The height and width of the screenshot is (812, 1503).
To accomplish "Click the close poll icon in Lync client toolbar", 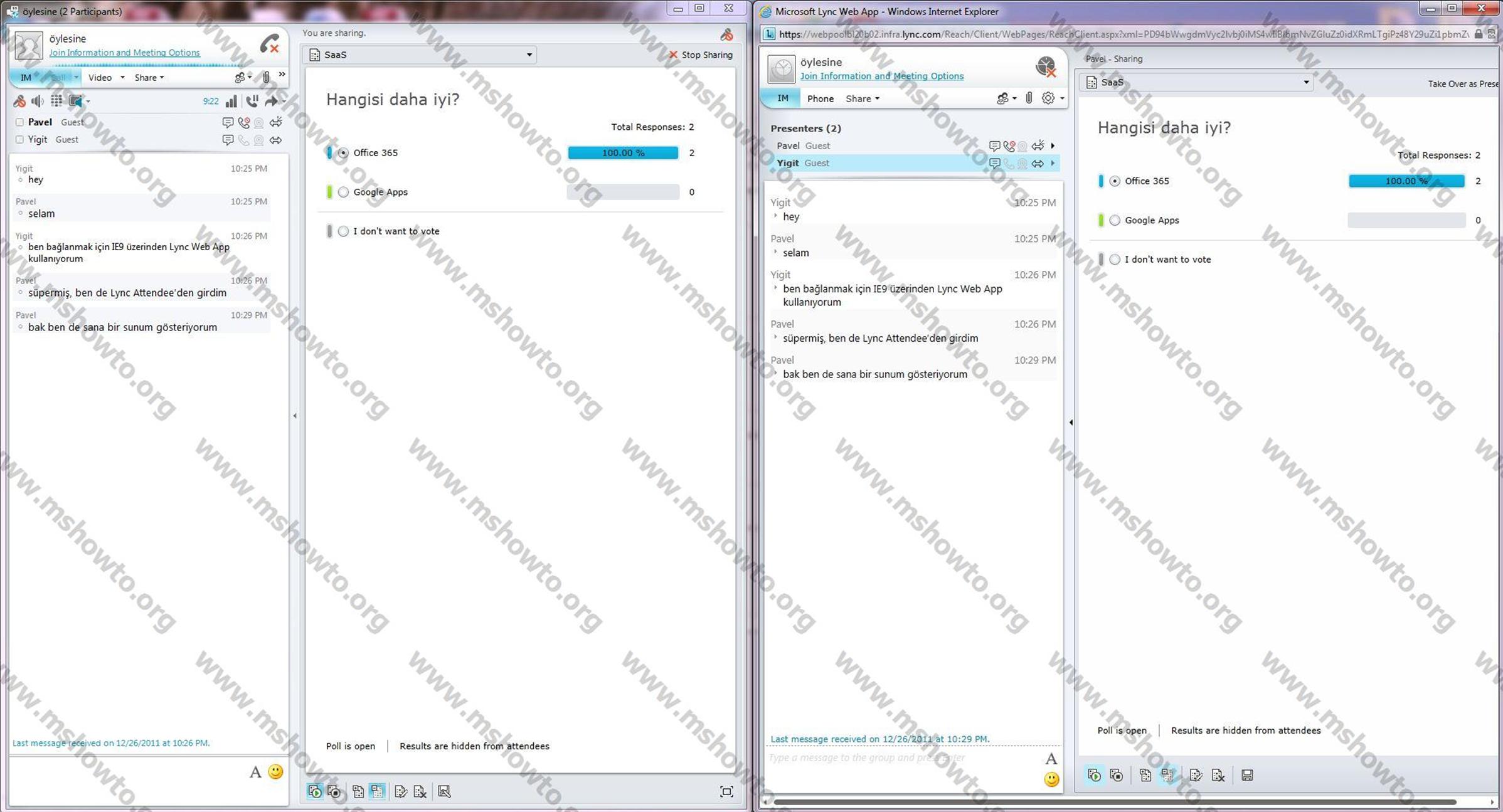I will coord(334,791).
